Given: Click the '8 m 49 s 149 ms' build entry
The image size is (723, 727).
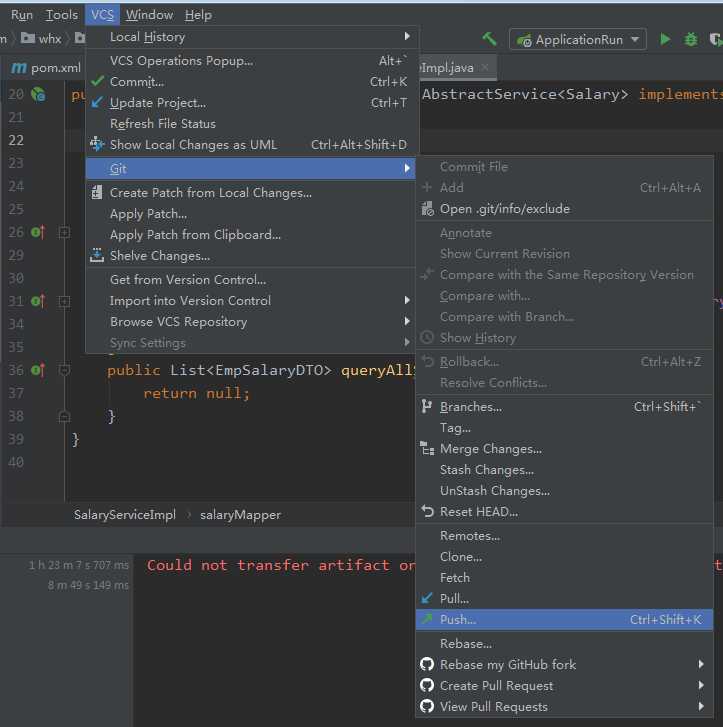Looking at the screenshot, I should (x=88, y=585).
